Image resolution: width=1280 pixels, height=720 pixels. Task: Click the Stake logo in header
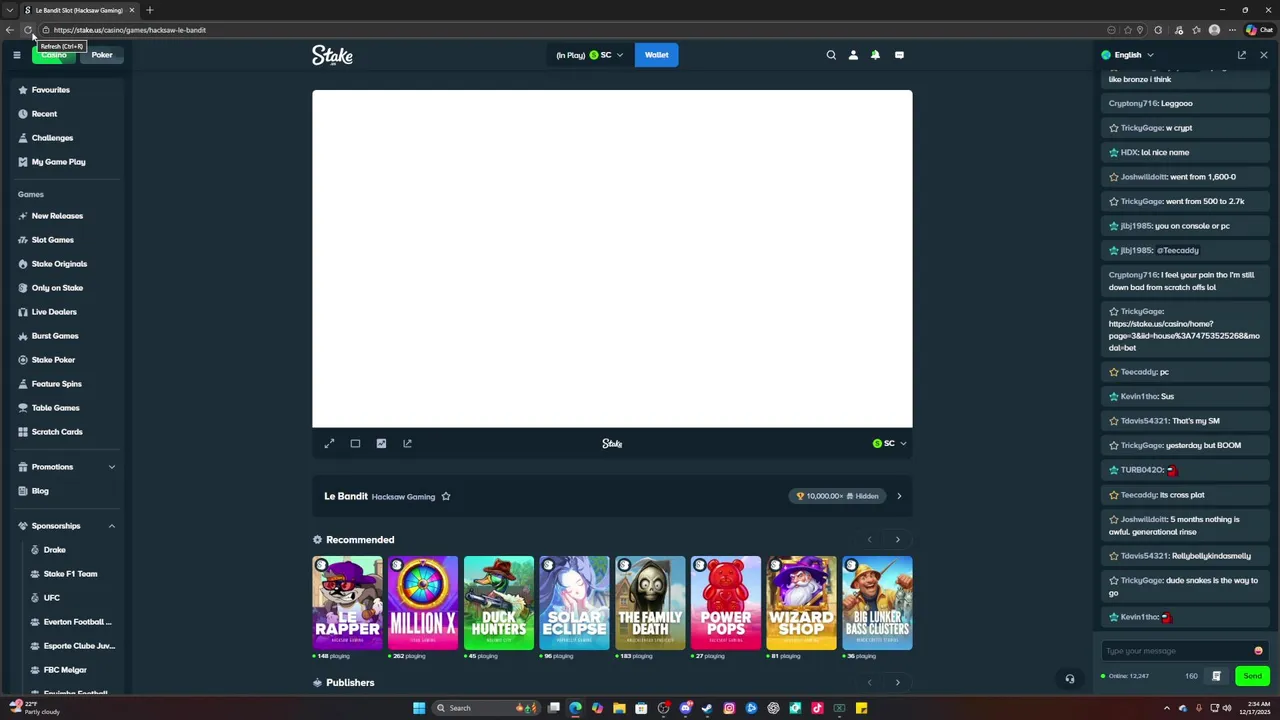[x=332, y=55]
